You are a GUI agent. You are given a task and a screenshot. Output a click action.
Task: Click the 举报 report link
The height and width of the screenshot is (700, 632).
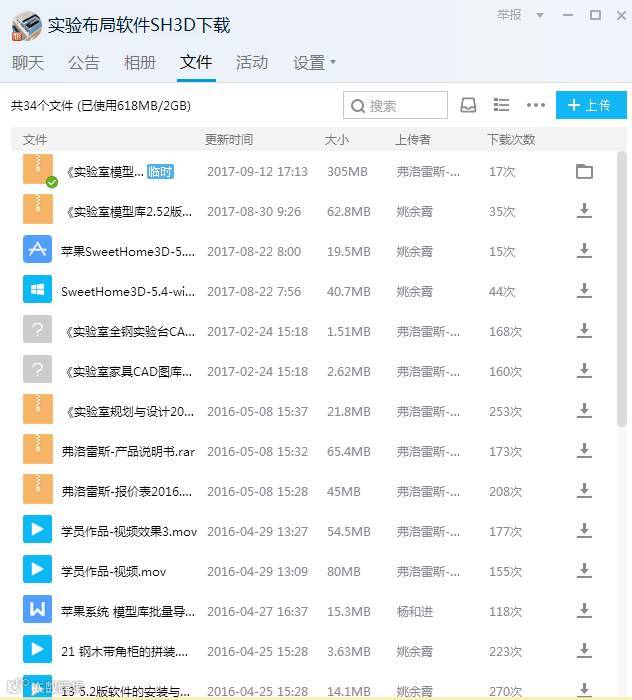[509, 15]
